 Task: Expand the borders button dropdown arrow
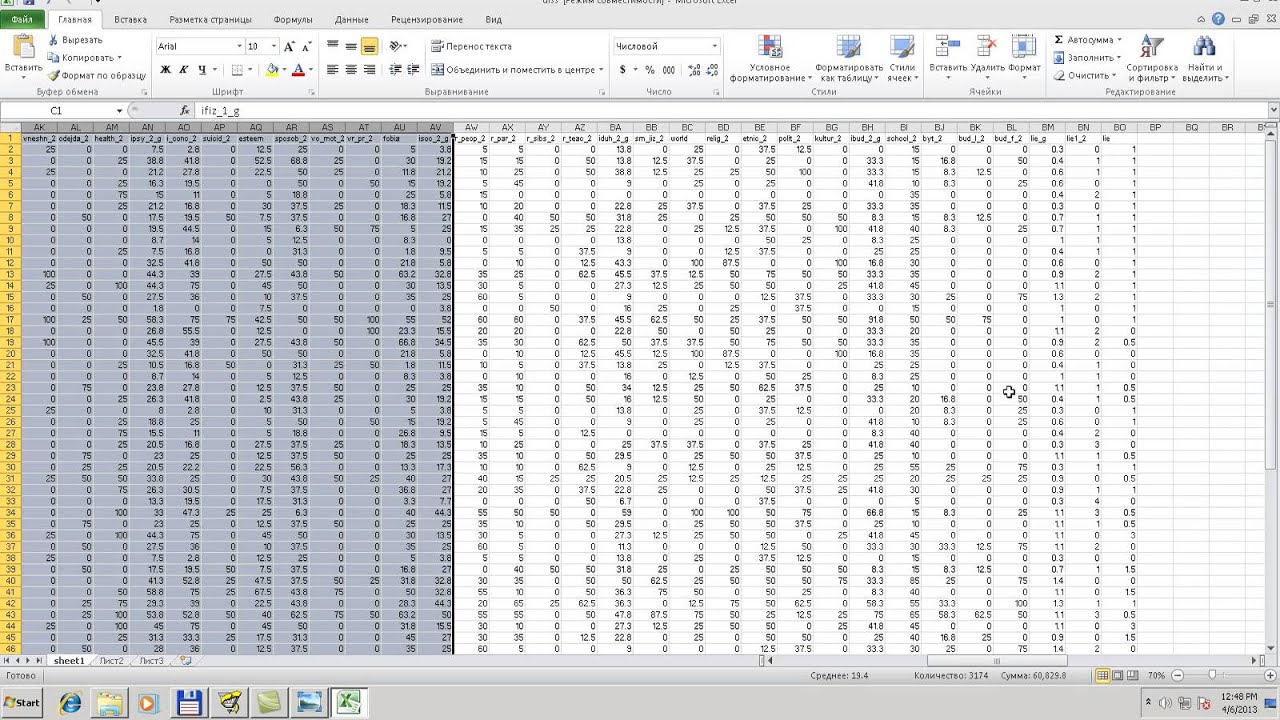click(x=250, y=70)
